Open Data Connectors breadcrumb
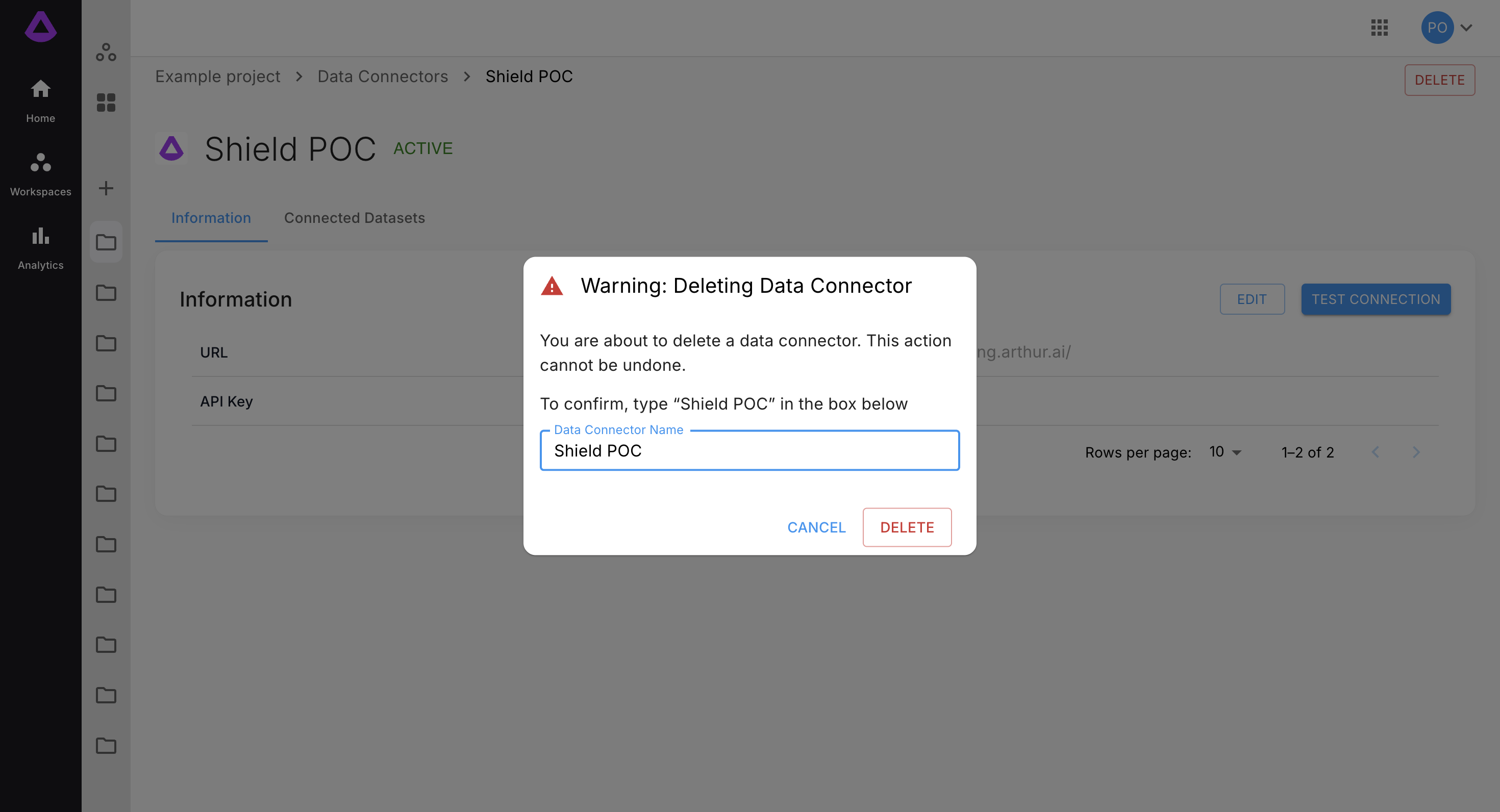This screenshot has width=1500, height=812. tap(383, 76)
